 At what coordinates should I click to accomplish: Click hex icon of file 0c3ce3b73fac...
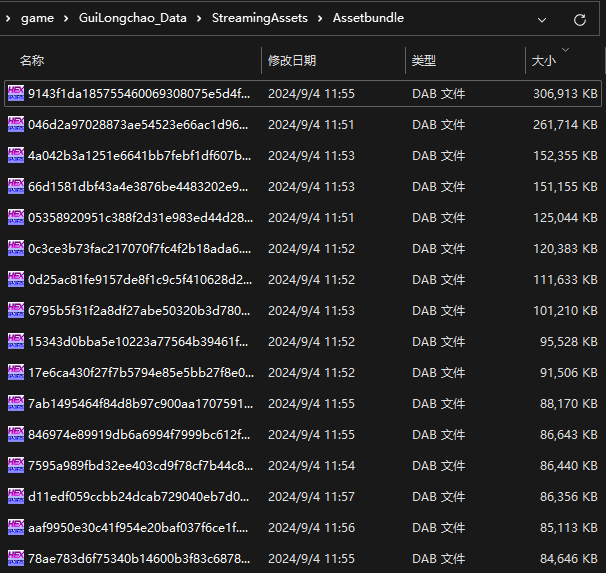pyautogui.click(x=16, y=248)
